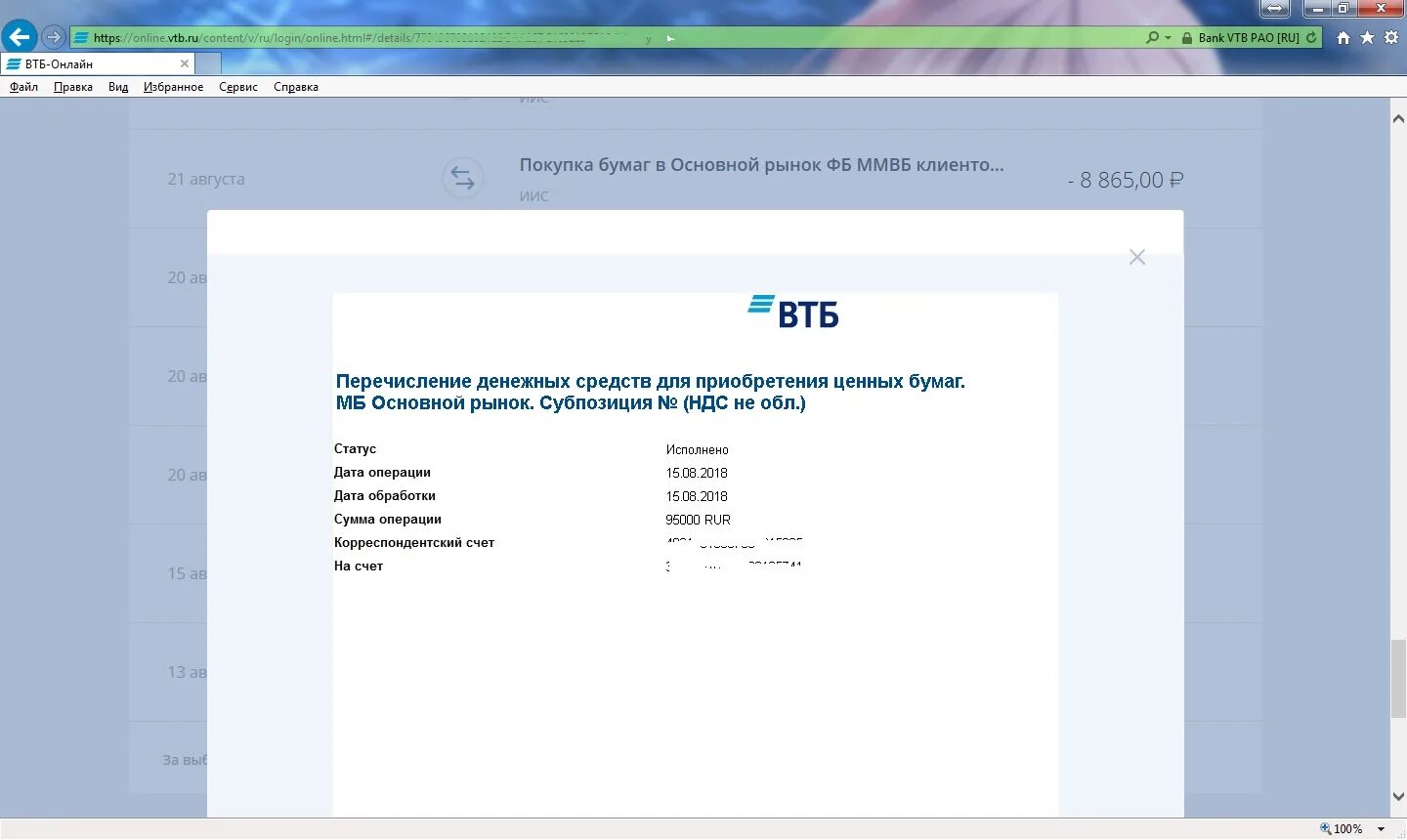The width and height of the screenshot is (1407, 840).
Task: Open the Правка menu
Action: pos(73,87)
